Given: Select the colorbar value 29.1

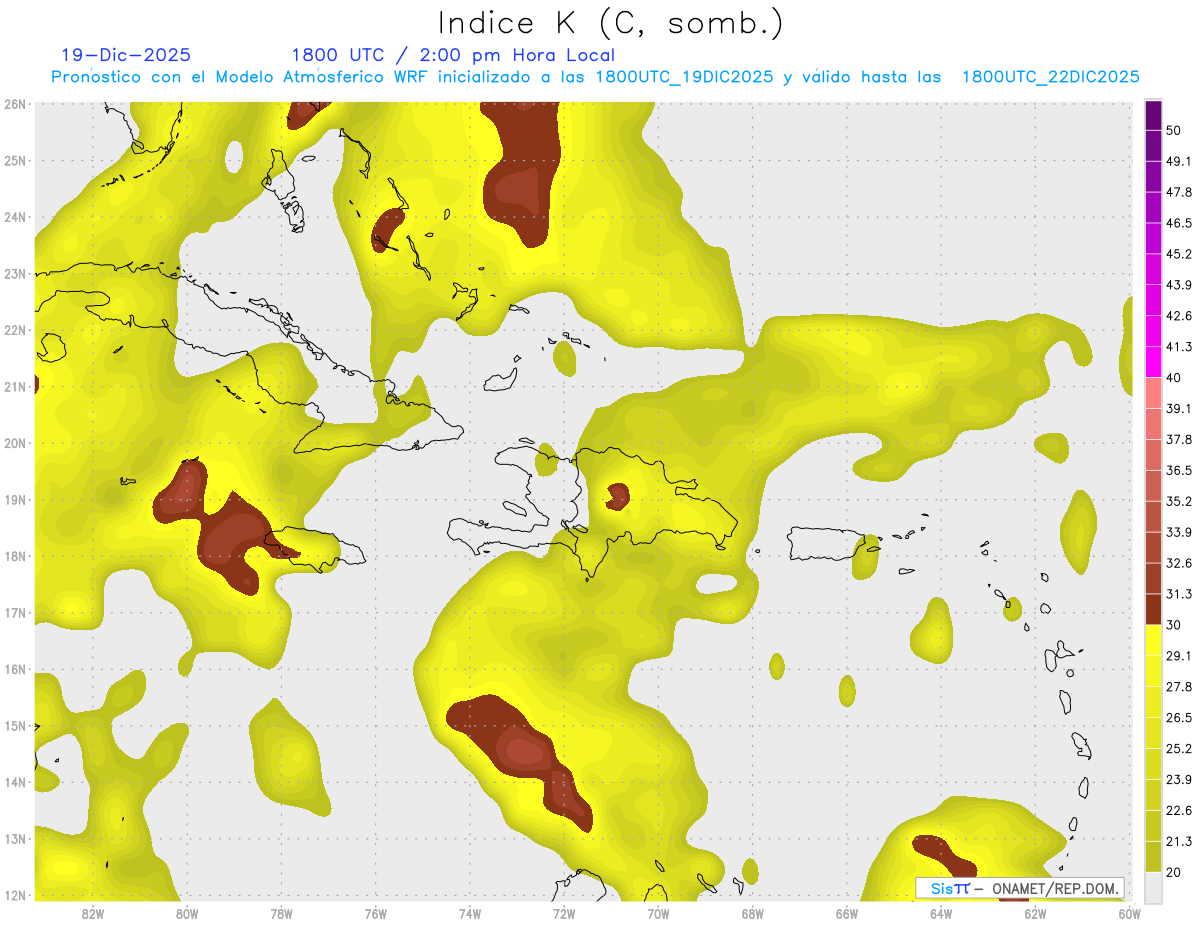Looking at the screenshot, I should pos(1179,656).
